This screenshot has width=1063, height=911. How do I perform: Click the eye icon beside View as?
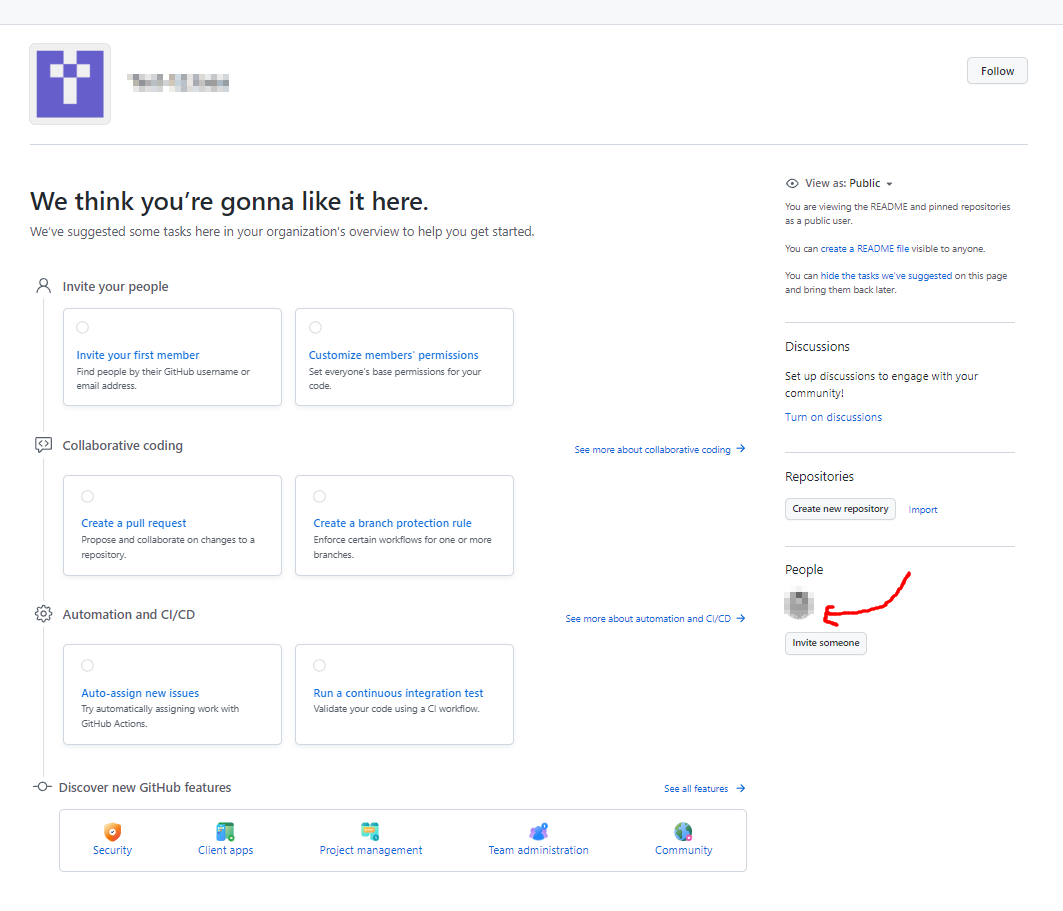(x=791, y=184)
